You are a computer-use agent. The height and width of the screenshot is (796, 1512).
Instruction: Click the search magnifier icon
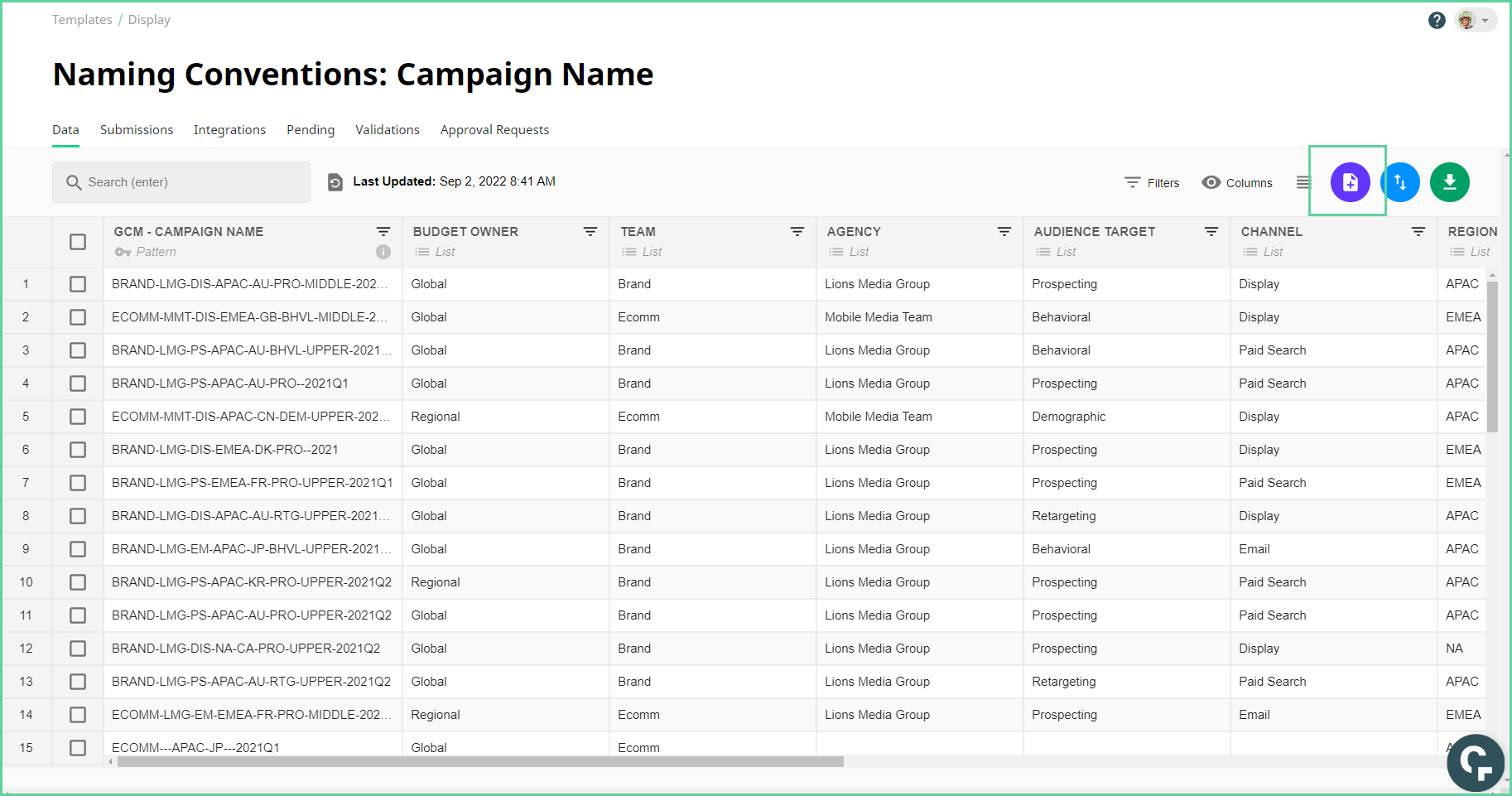[75, 181]
